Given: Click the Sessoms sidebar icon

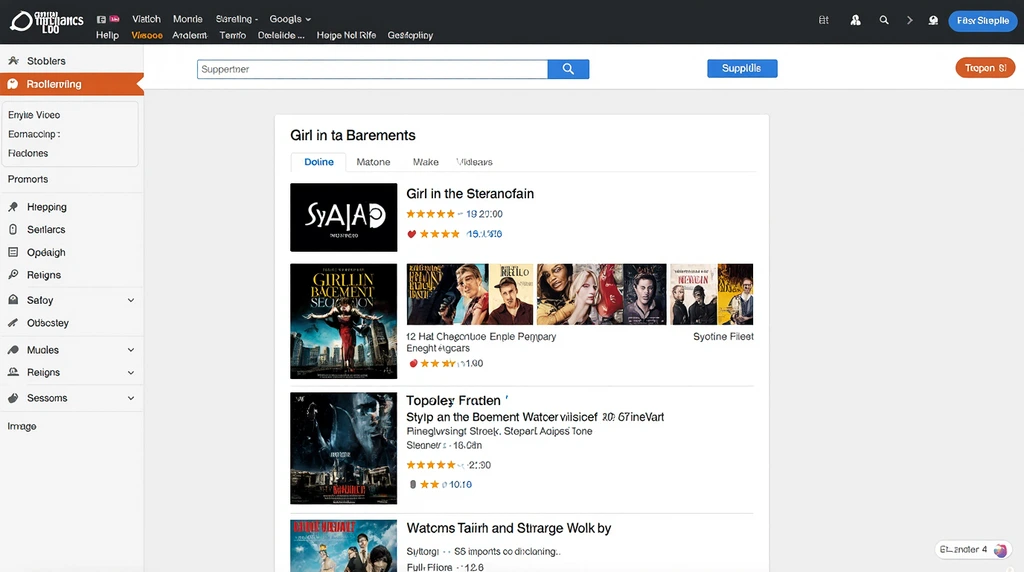Looking at the screenshot, I should coord(13,398).
